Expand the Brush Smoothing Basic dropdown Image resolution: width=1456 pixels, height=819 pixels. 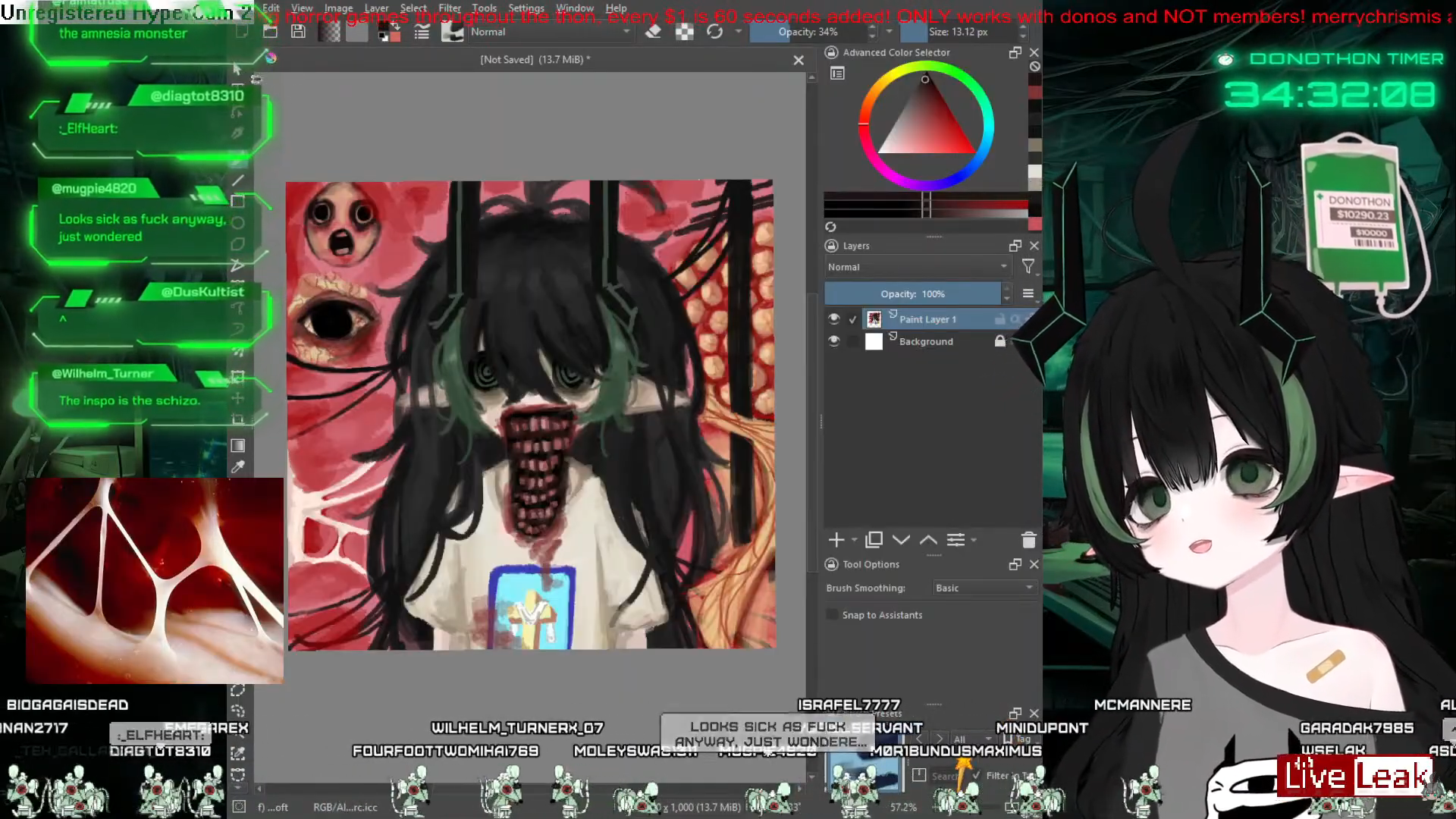pyautogui.click(x=984, y=588)
